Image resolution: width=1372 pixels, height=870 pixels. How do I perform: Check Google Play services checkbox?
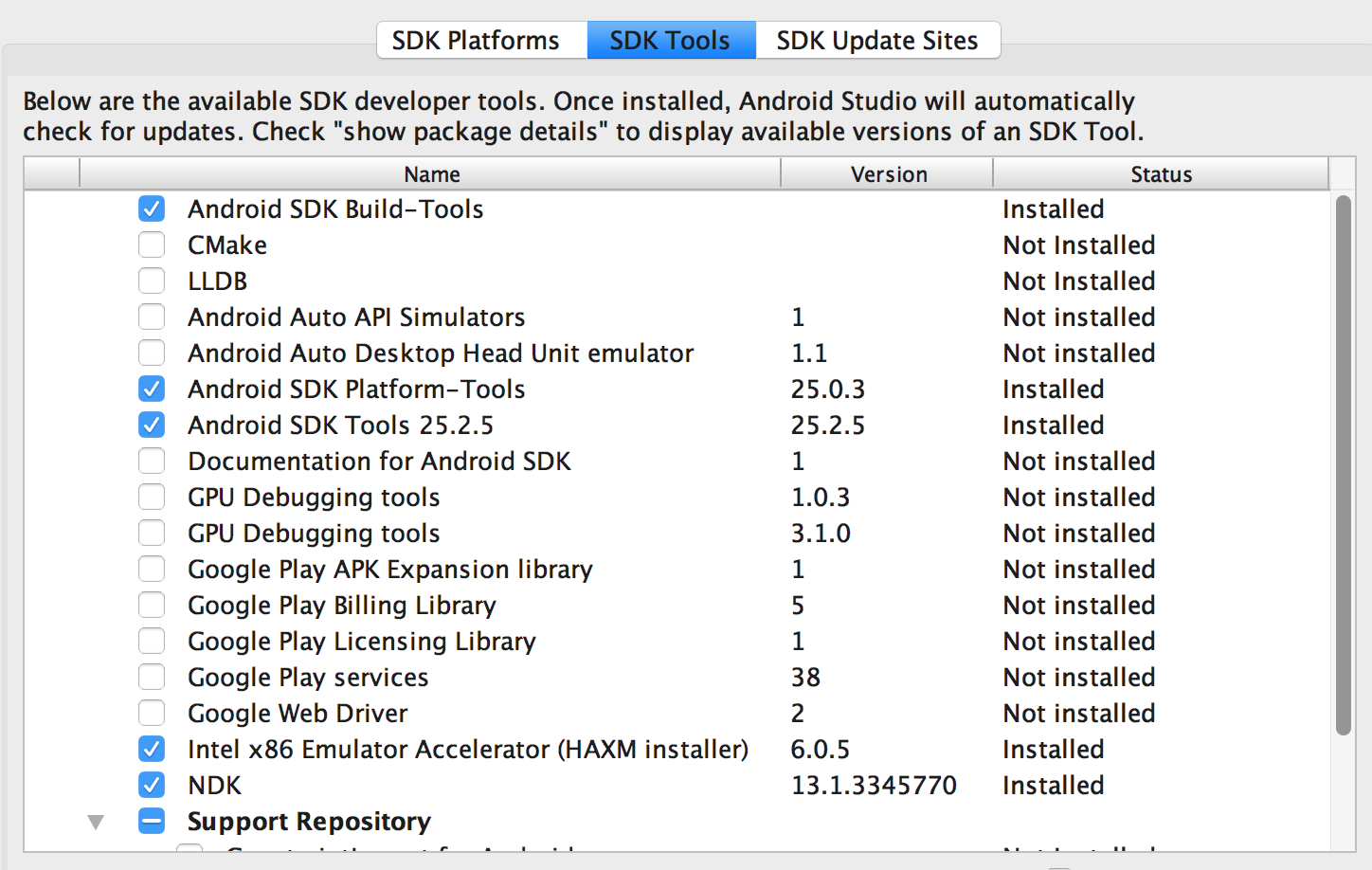[x=152, y=677]
